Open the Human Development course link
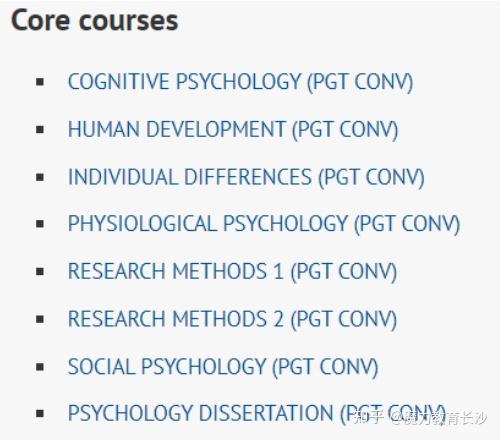The width and height of the screenshot is (500, 440). pyautogui.click(x=233, y=129)
